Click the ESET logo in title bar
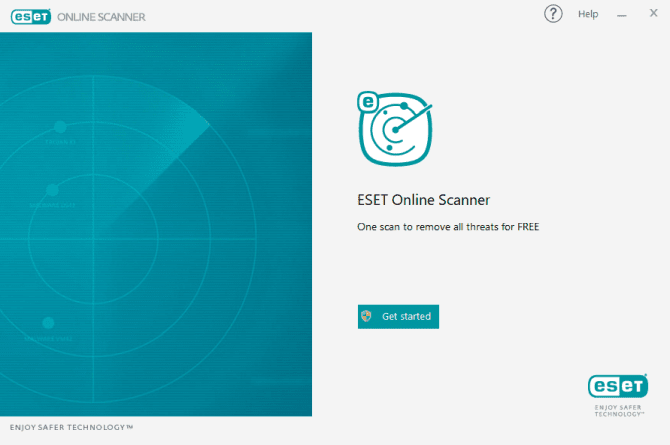Viewport: 670px width, 445px height. pos(31,15)
